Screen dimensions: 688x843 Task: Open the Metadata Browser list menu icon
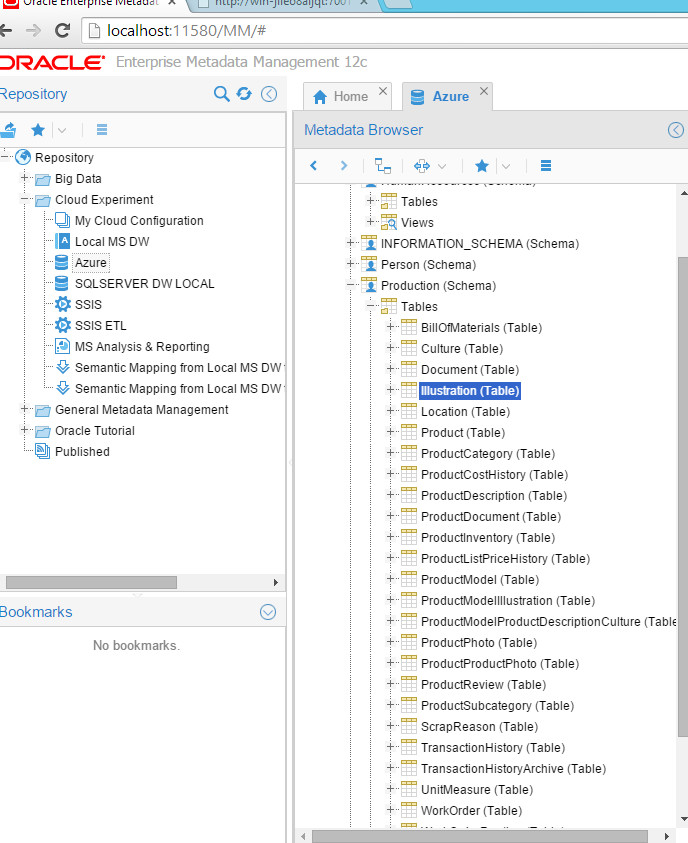pyautogui.click(x=546, y=166)
